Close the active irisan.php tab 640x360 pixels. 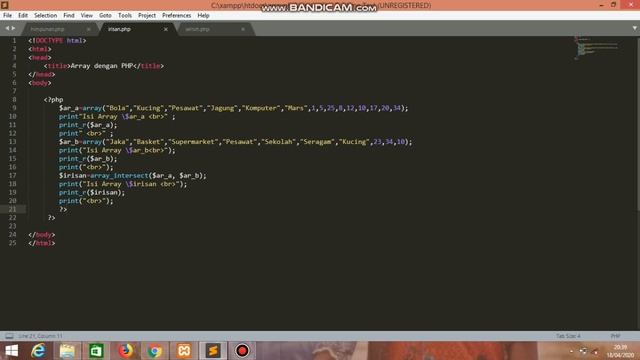point(166,29)
